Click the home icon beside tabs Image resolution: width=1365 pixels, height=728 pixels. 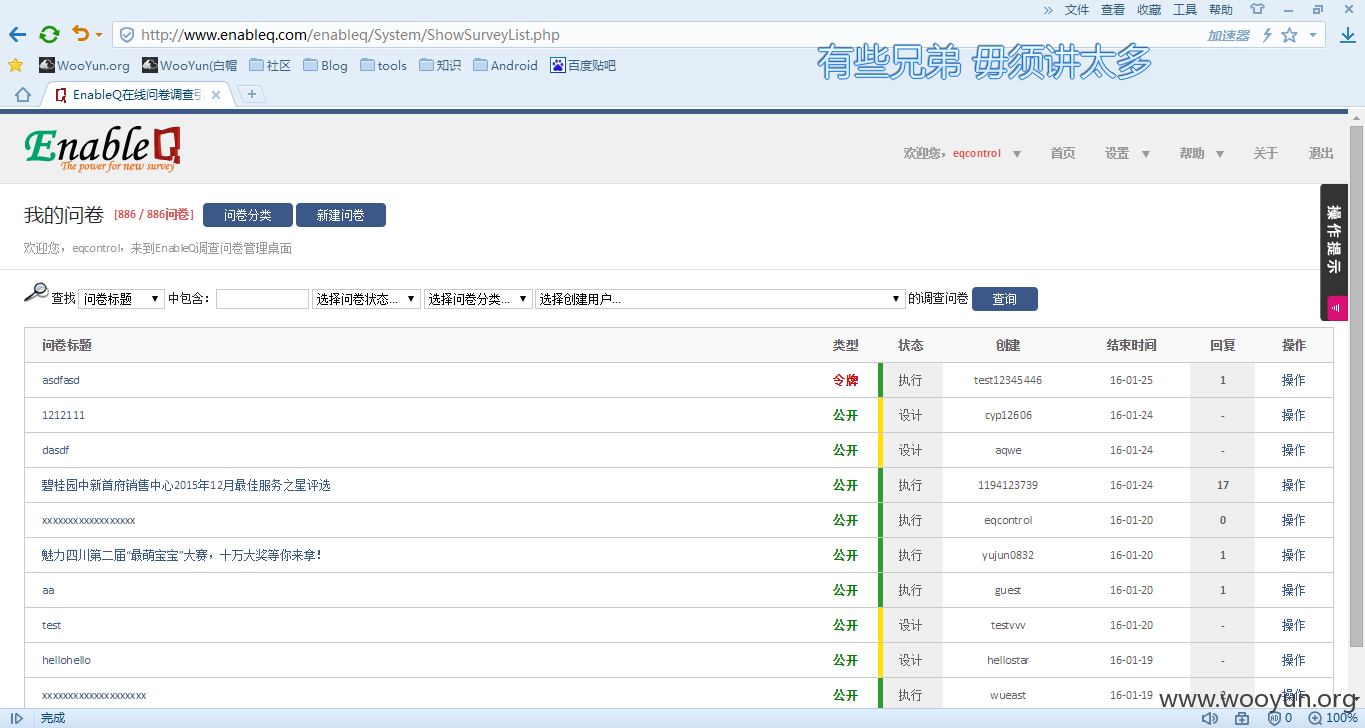click(22, 95)
